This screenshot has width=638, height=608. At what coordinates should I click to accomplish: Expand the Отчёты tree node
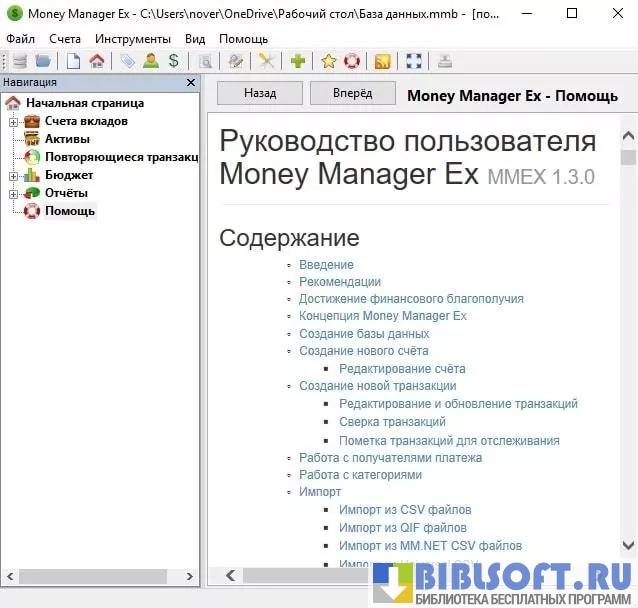[14, 193]
